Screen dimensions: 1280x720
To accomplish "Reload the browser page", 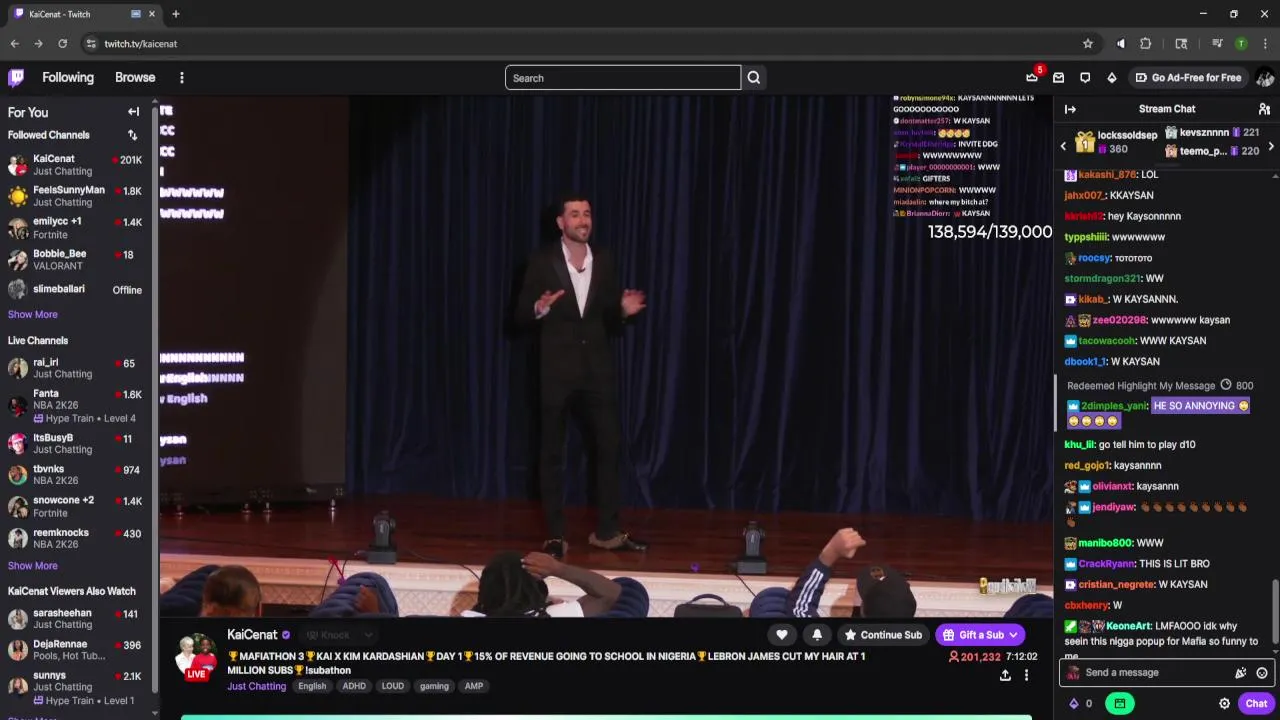I will (62, 44).
